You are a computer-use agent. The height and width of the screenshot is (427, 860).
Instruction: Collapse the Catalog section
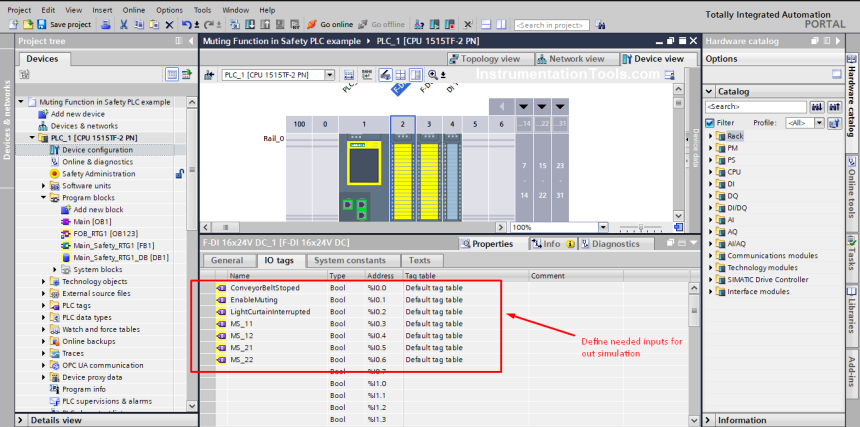point(710,92)
